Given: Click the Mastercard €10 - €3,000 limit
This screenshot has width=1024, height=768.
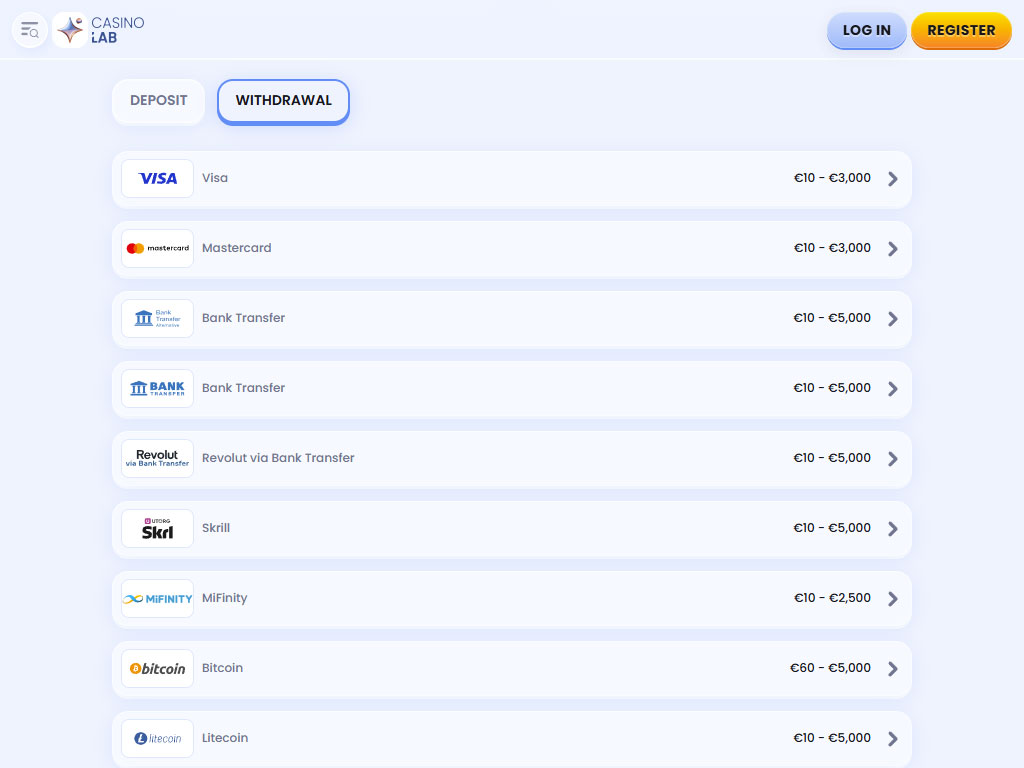Looking at the screenshot, I should (832, 248).
